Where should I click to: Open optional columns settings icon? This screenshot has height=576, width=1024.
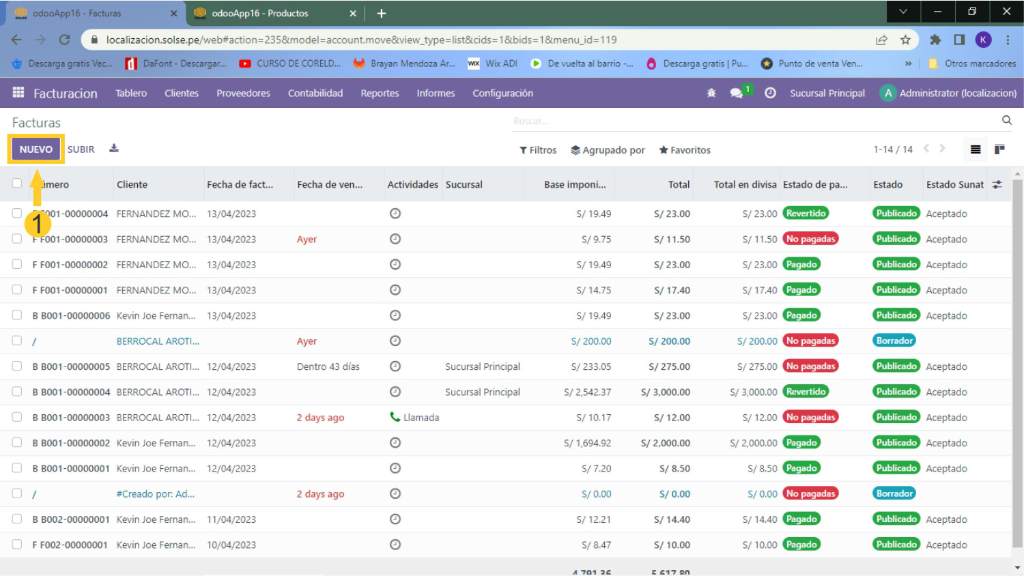[x=997, y=184]
